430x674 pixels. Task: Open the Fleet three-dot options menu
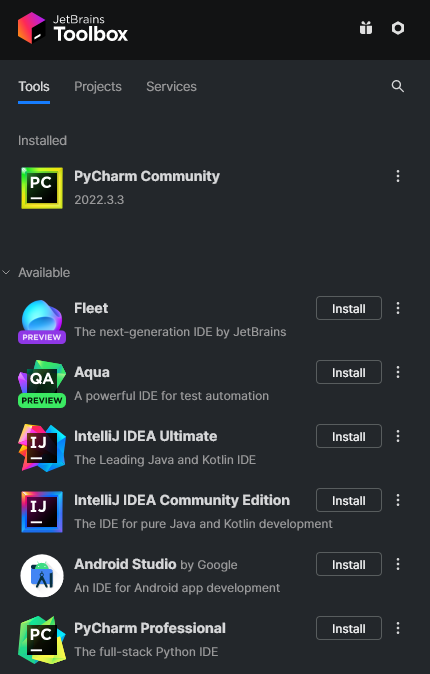[398, 308]
